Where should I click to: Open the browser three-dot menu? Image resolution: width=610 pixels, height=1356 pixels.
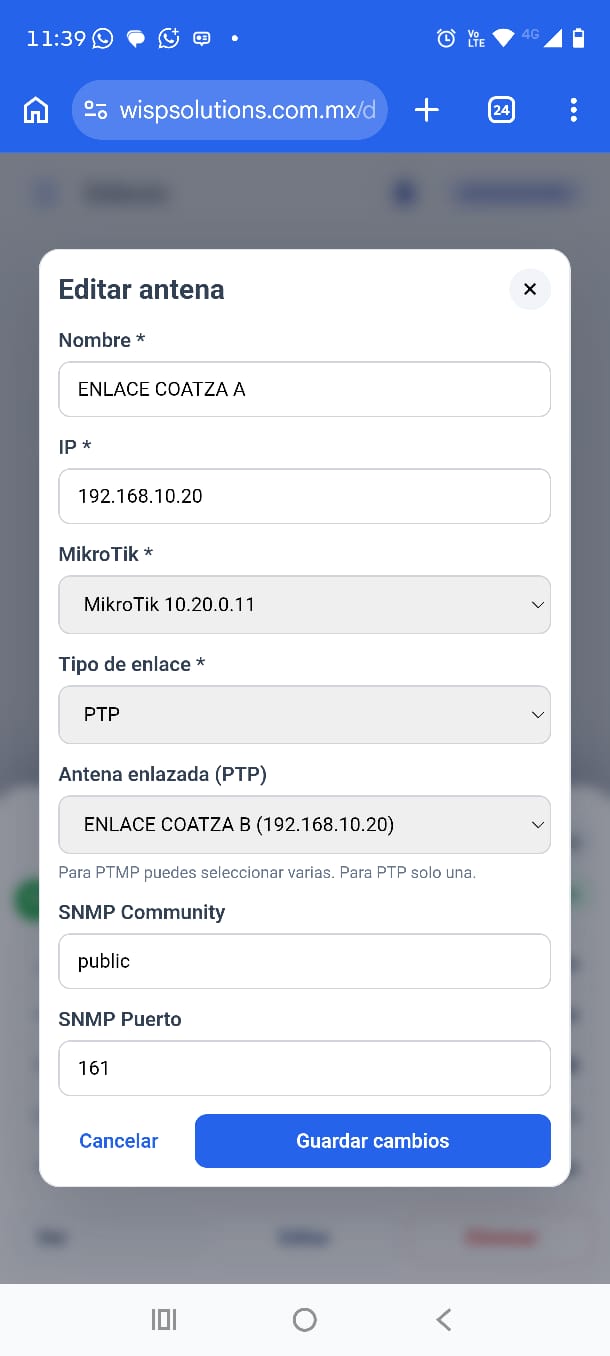573,110
